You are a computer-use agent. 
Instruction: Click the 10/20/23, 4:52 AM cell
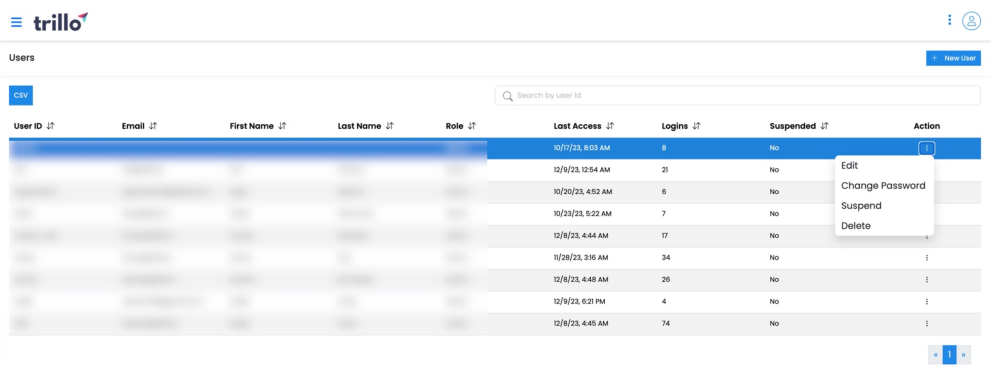(x=582, y=192)
